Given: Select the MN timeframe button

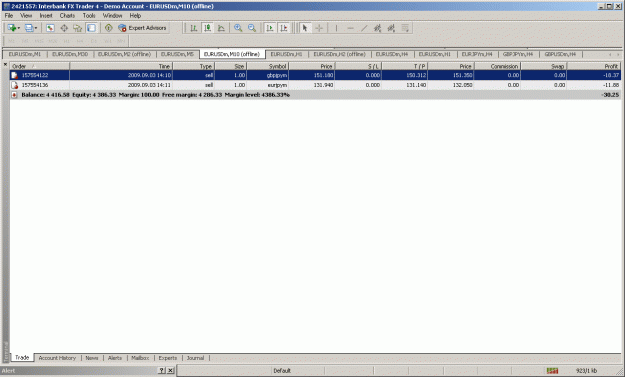Looking at the screenshot, I should click(x=121, y=41).
